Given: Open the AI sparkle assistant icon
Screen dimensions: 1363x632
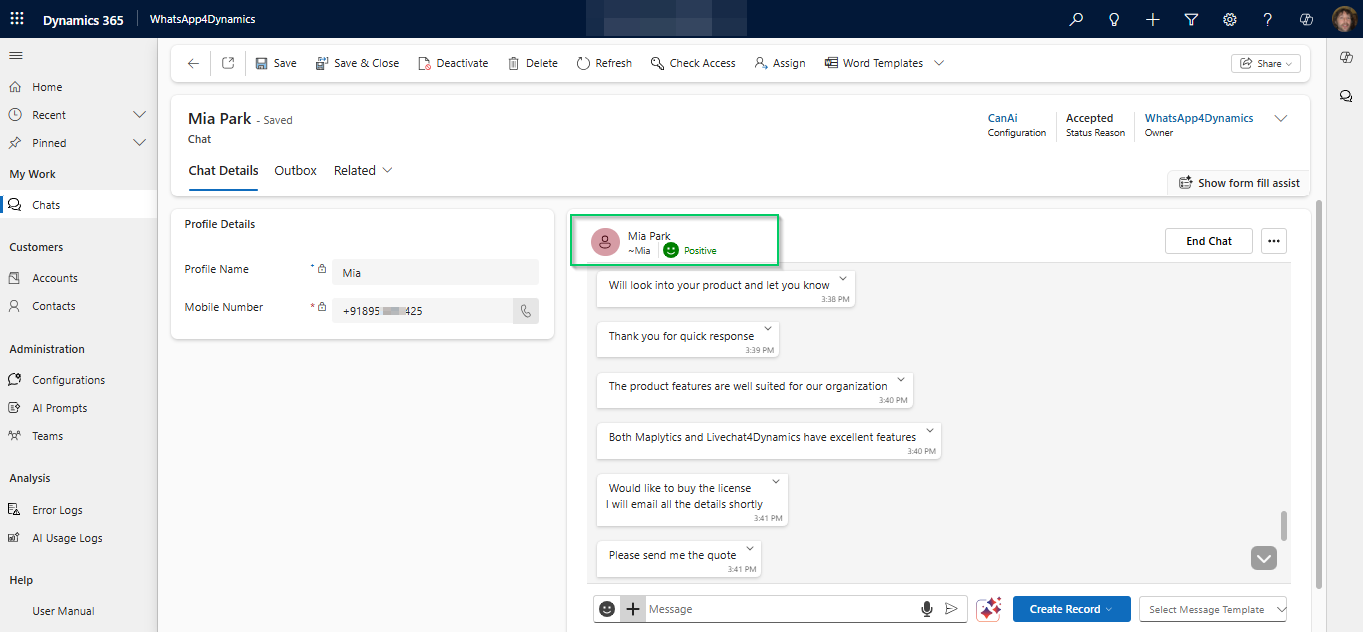Looking at the screenshot, I should click(989, 609).
